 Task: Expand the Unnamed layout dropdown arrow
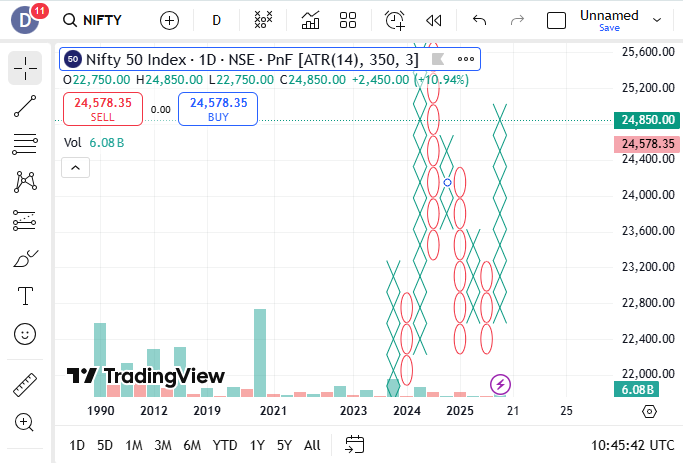(x=657, y=20)
